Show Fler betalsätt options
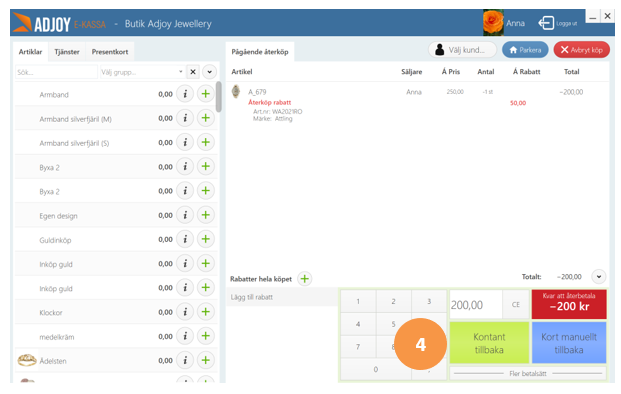Viewport: 621px width, 394px height. (528, 373)
